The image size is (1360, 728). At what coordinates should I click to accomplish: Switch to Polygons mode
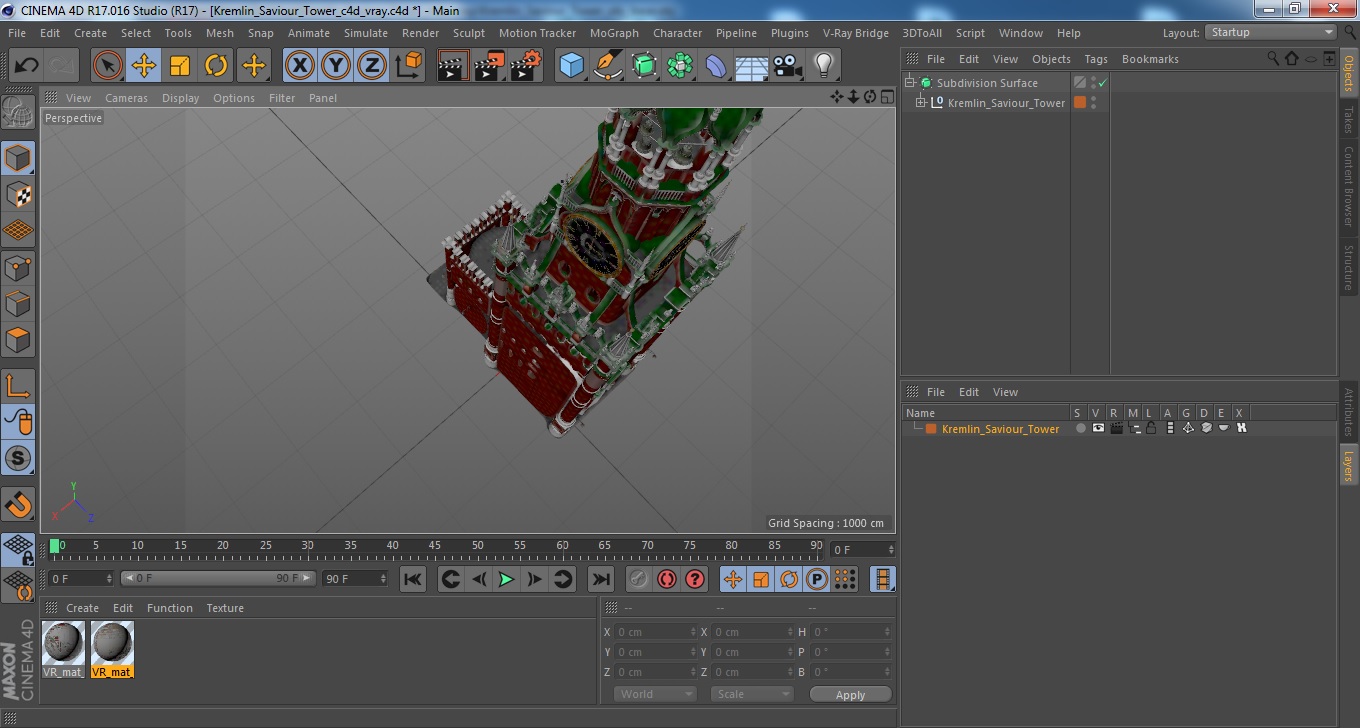[18, 340]
